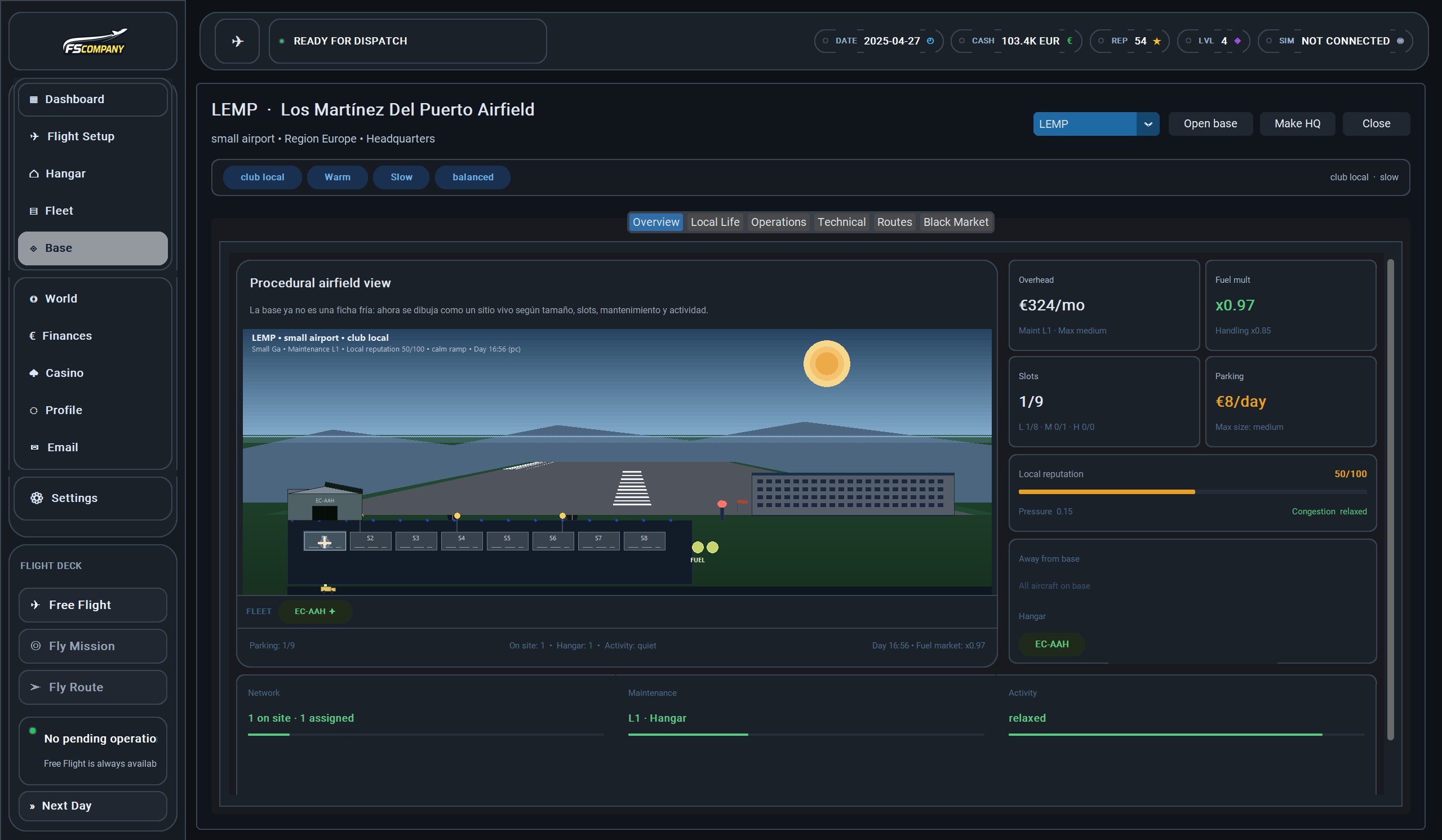
Task: Open the LEMP base selector combo box
Action: click(1084, 124)
